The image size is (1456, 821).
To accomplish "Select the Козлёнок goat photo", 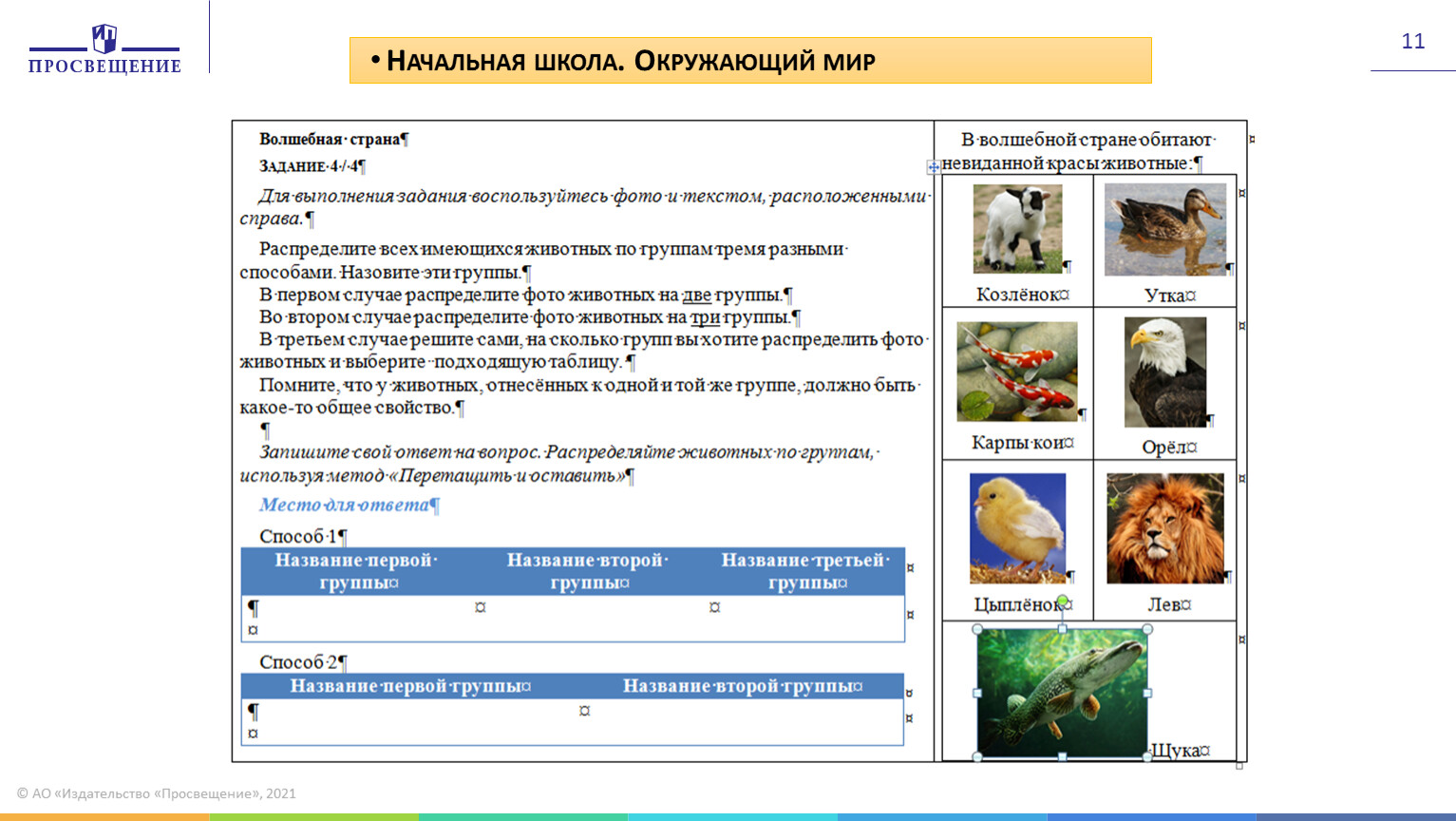I will (1017, 229).
